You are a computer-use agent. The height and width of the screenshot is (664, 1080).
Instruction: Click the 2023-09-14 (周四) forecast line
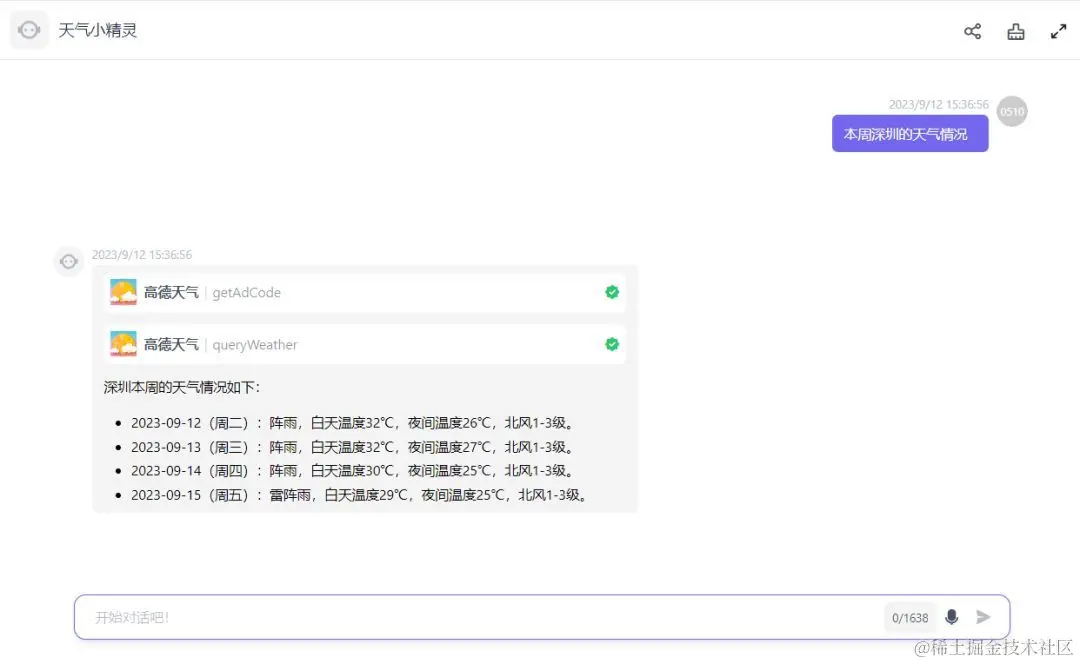351,470
